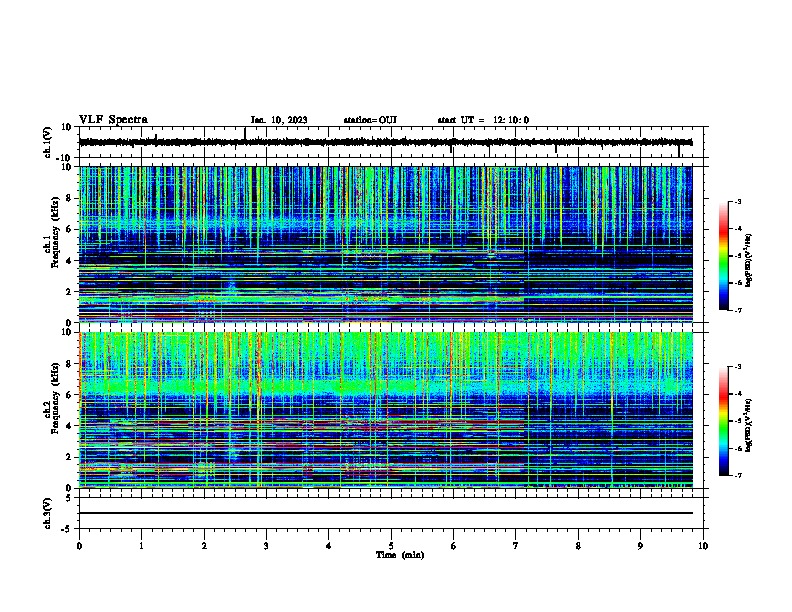Click the "Time (min)" axis title
The height and width of the screenshot is (612, 792).
point(400,555)
